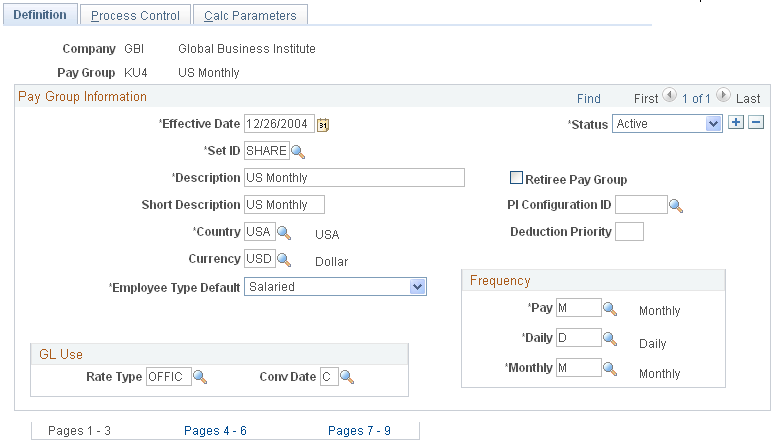Switch to the Process Control tab

tap(135, 16)
